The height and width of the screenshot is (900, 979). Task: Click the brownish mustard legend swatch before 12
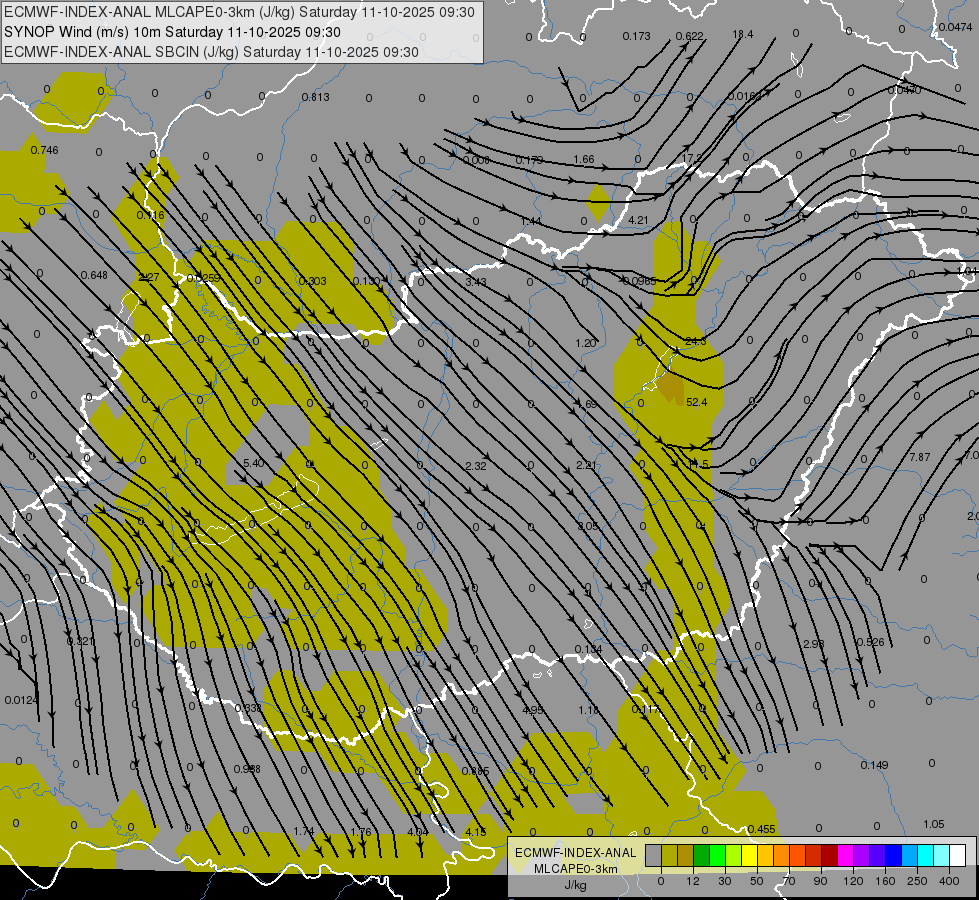(x=686, y=855)
